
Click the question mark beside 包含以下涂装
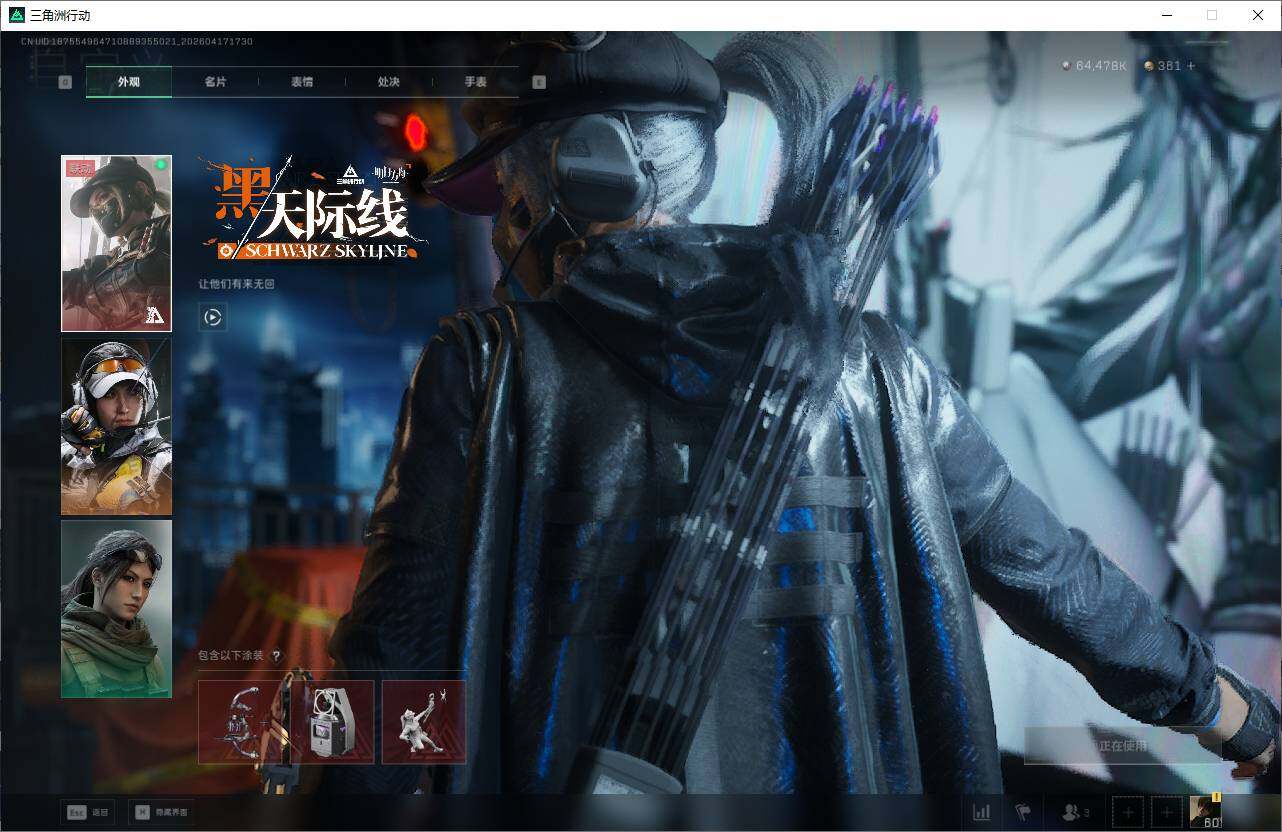click(275, 655)
